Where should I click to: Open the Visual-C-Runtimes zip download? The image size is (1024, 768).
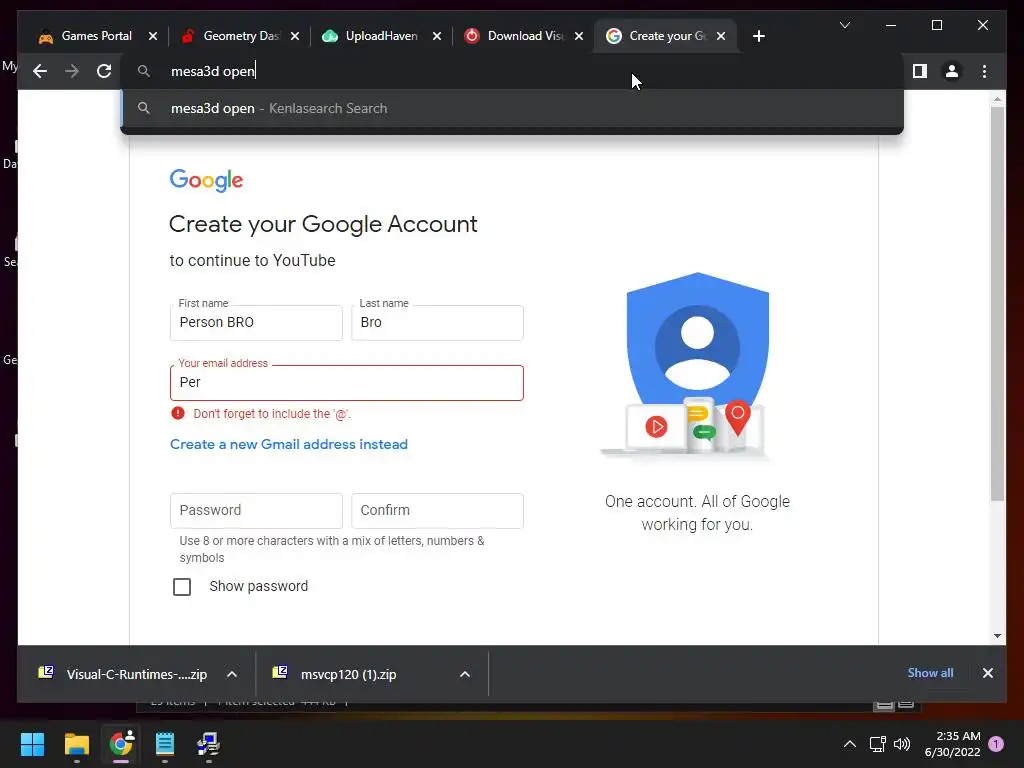(124, 674)
